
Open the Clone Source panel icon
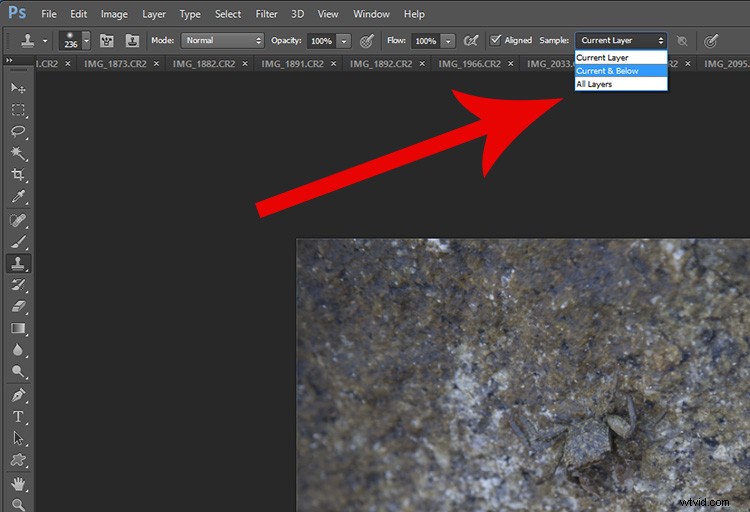132,41
